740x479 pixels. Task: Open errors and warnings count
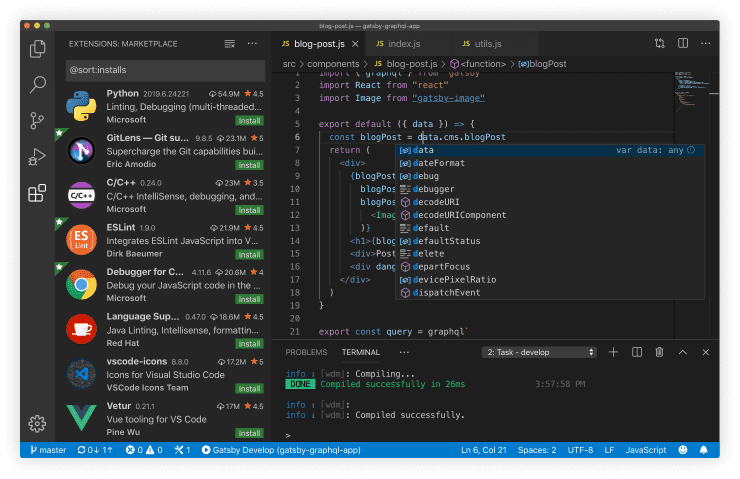pos(144,450)
